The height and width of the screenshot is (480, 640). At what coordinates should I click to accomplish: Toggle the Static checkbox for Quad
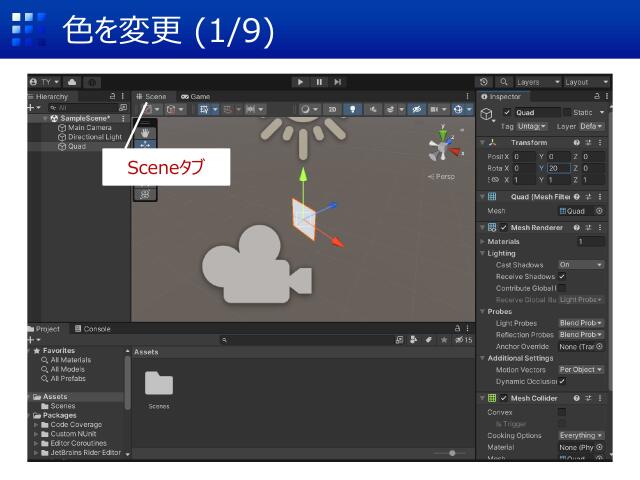pyautogui.click(x=567, y=113)
